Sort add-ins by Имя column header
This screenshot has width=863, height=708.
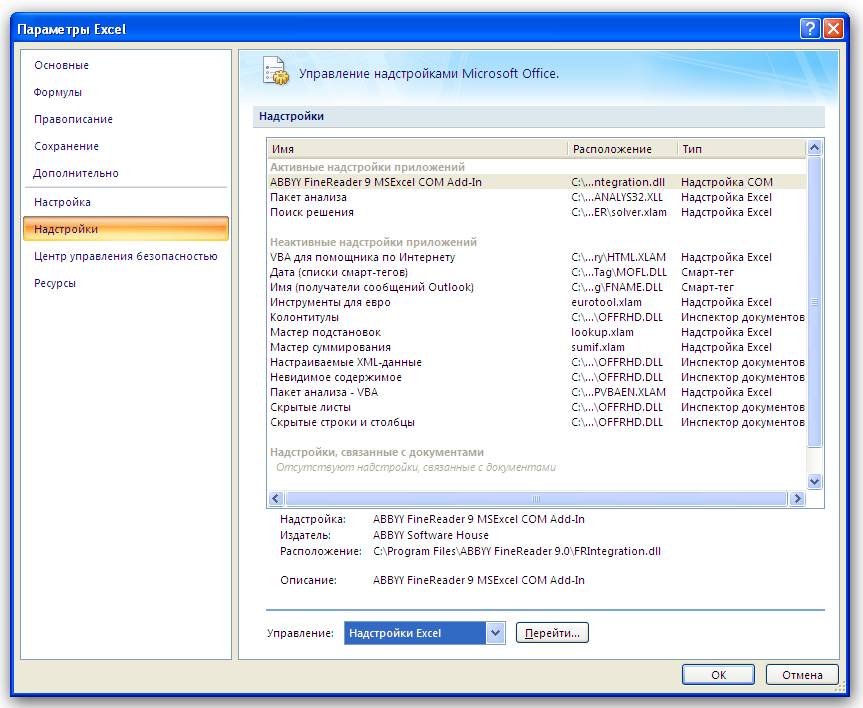coord(418,149)
